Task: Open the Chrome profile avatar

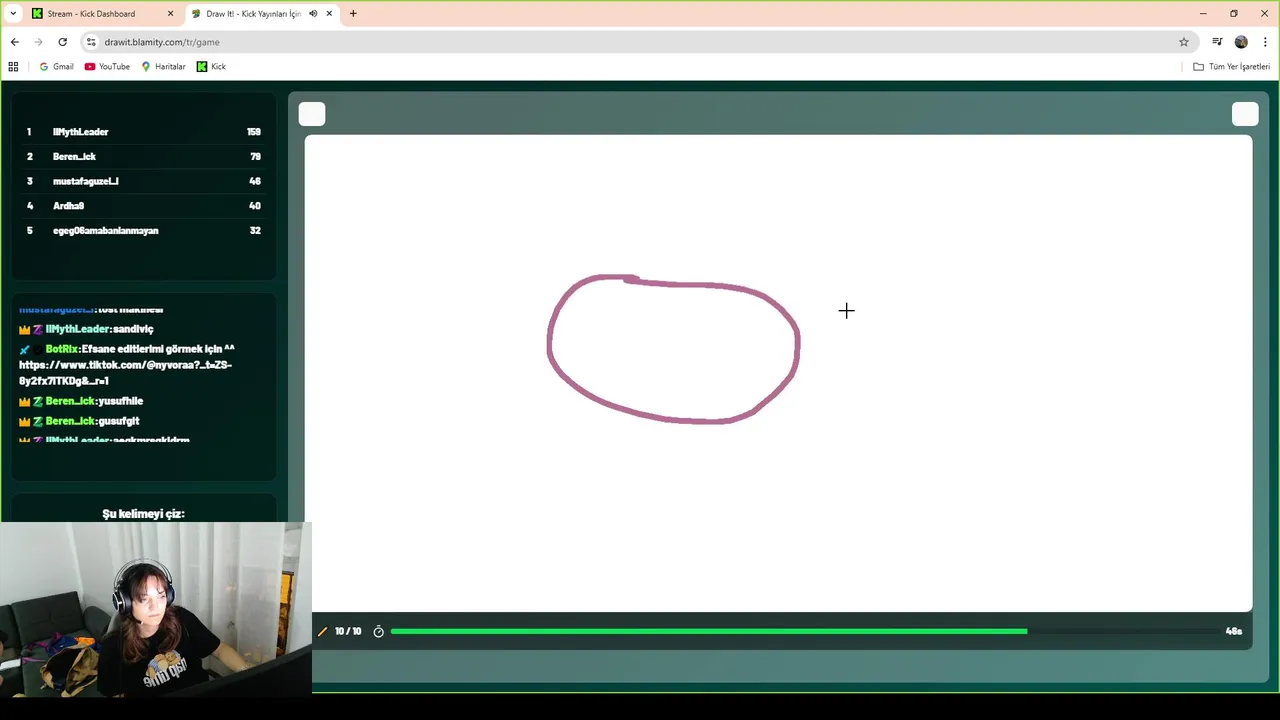Action: 1241,42
